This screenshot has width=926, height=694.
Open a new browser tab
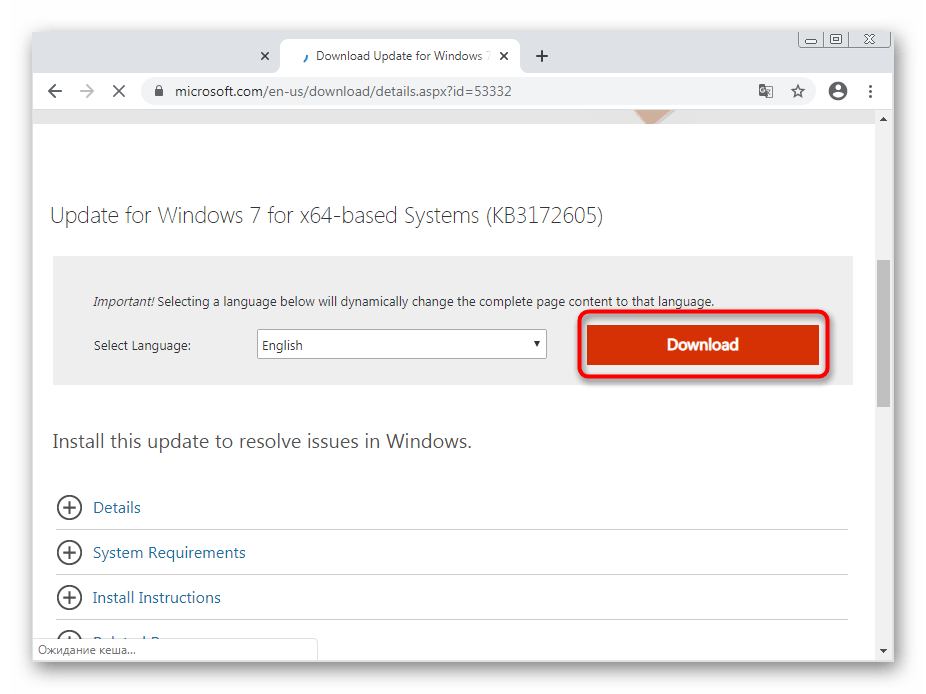tap(542, 56)
